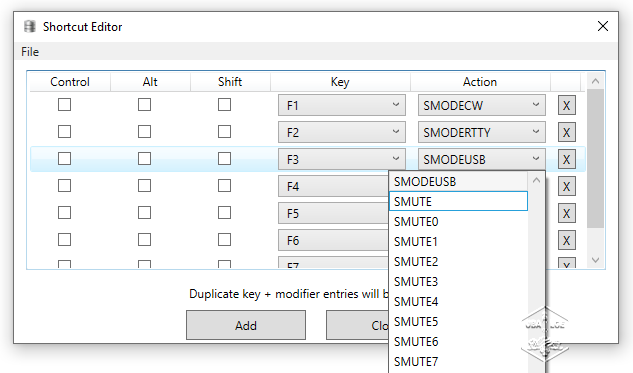
Task: Click the Shortcut Editor title icon
Action: [30, 27]
